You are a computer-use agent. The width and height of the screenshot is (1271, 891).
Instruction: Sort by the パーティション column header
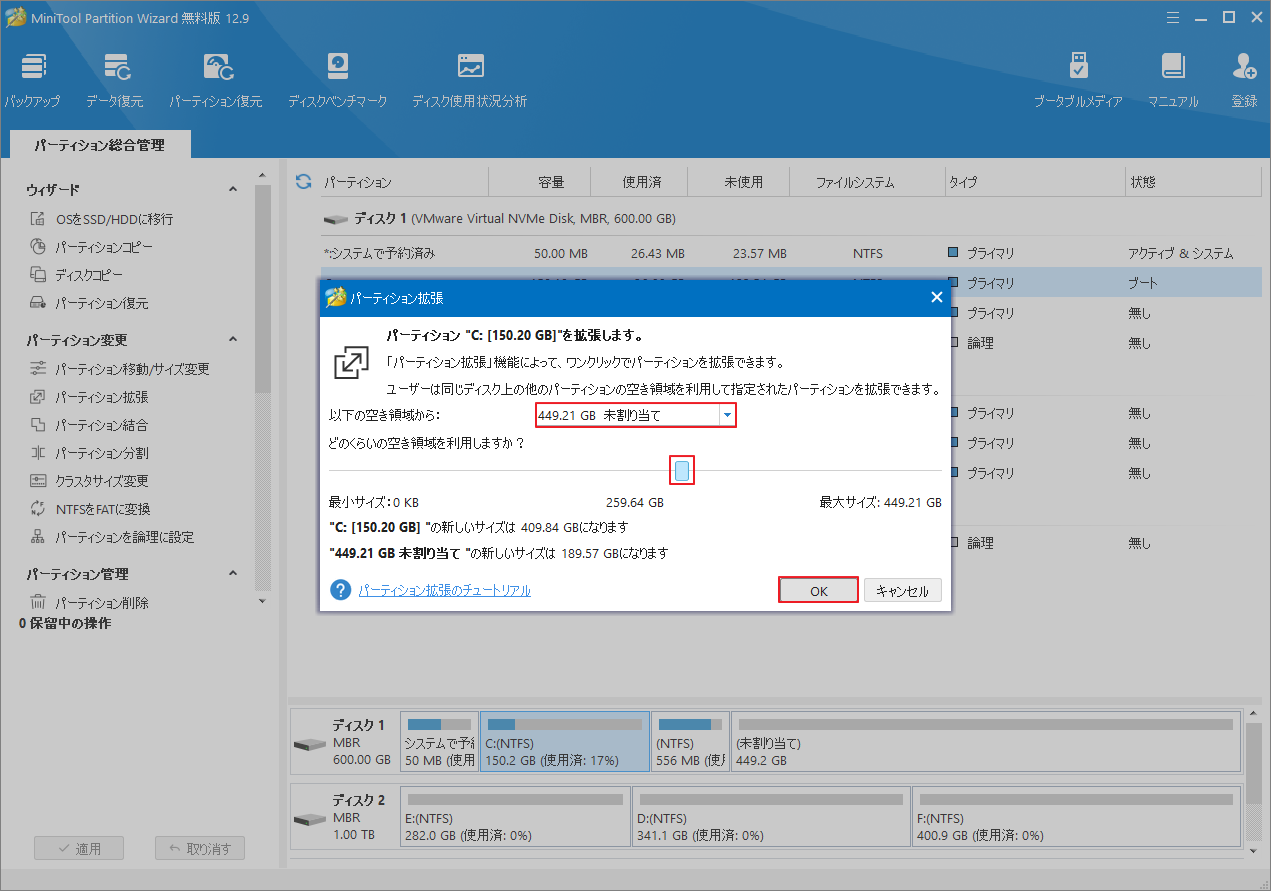403,182
